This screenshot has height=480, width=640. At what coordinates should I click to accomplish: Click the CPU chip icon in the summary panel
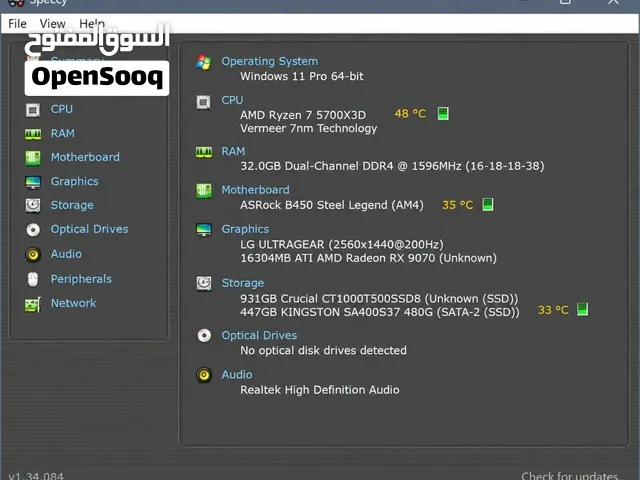coord(203,102)
